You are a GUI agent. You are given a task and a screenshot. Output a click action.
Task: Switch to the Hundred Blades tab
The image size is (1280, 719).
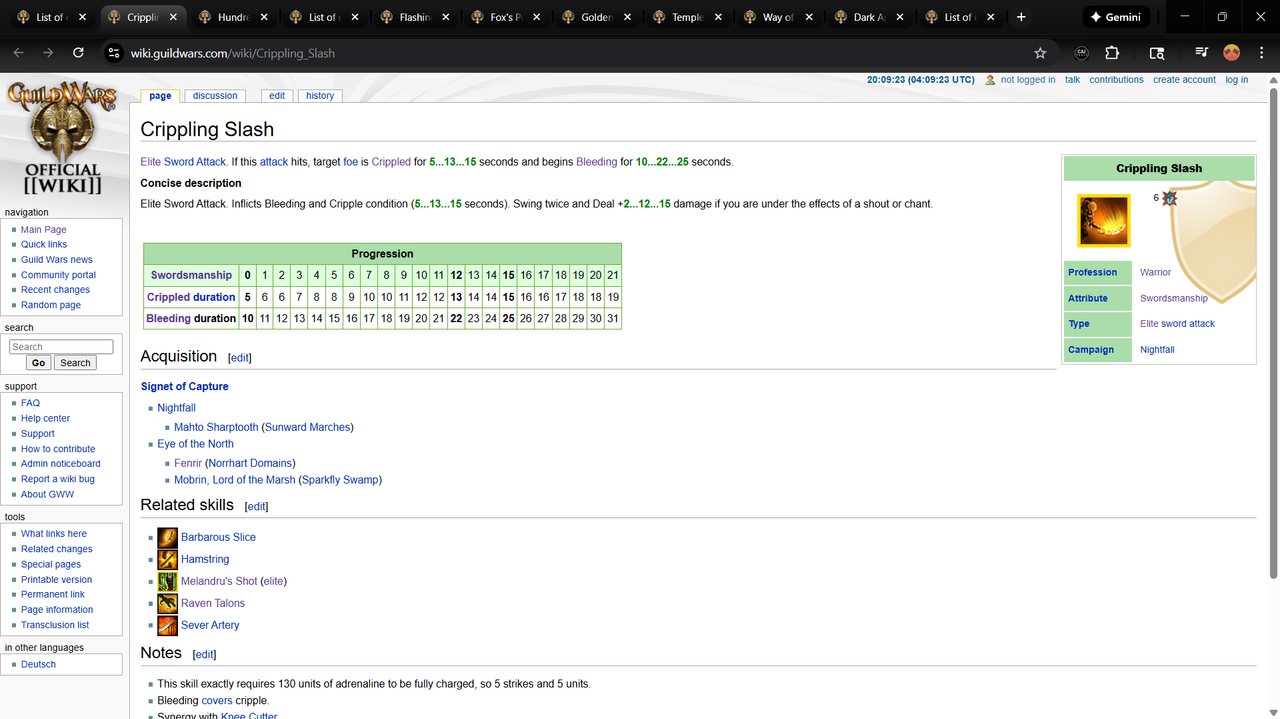[233, 17]
